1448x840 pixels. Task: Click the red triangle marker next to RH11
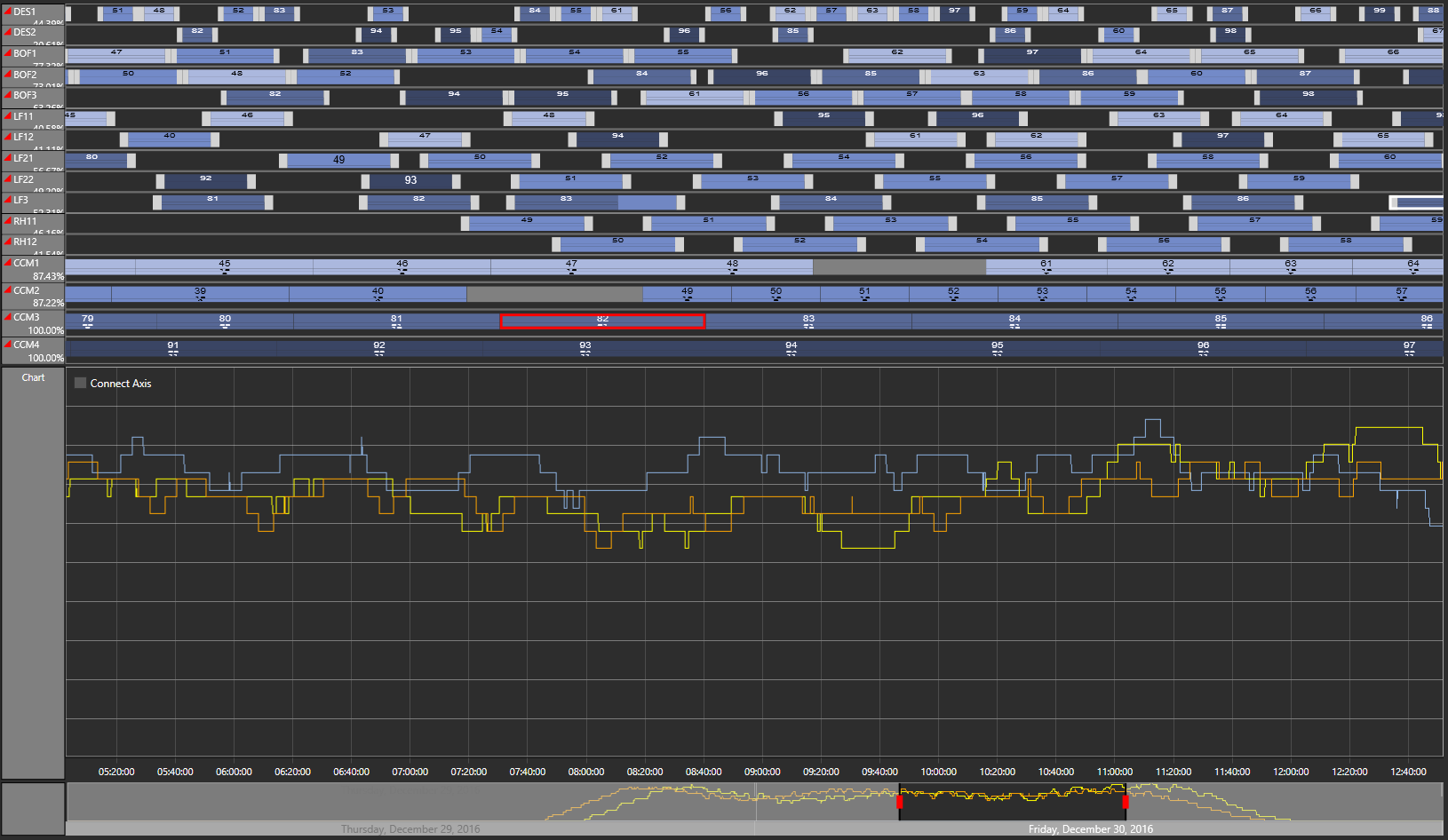tap(8, 221)
